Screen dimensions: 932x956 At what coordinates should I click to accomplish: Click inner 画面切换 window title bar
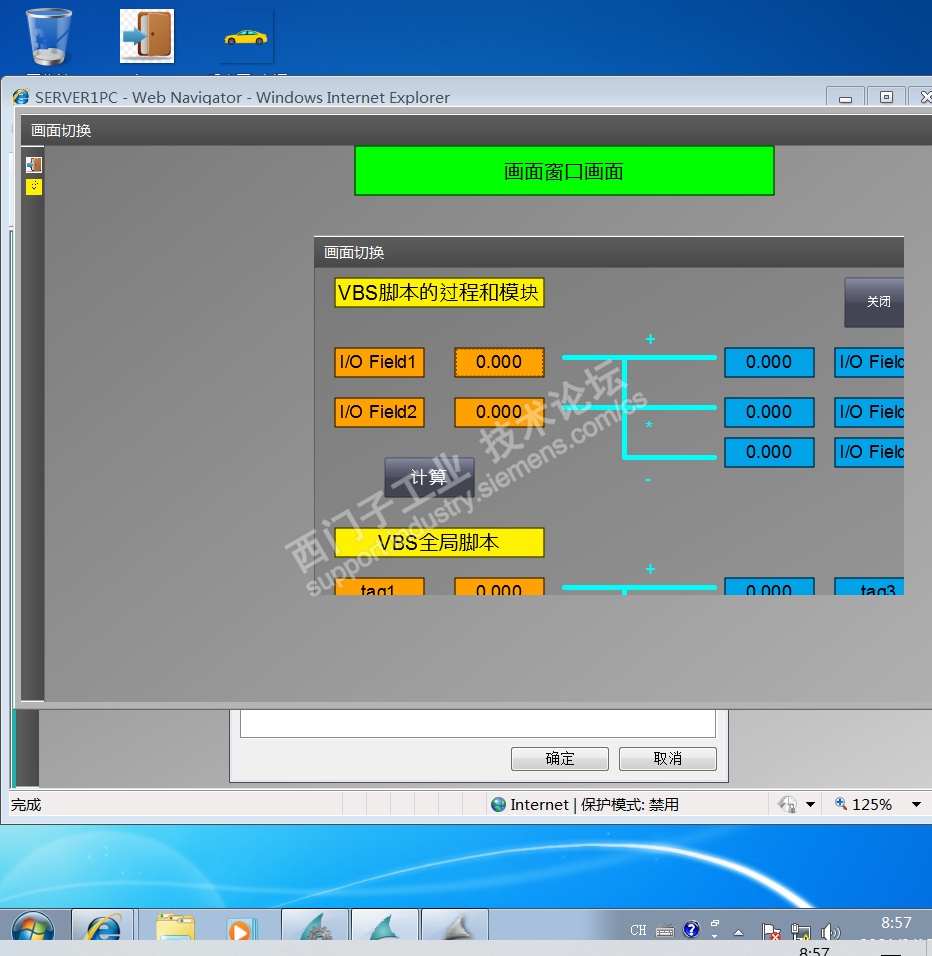pos(609,252)
